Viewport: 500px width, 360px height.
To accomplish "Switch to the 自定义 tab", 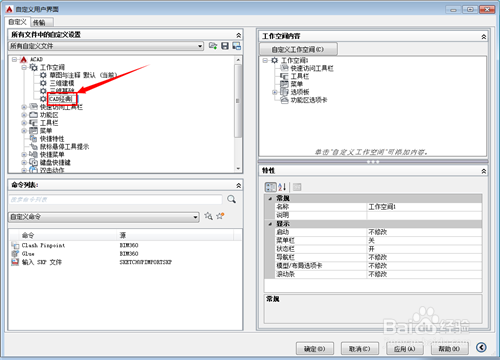I will tap(18, 22).
